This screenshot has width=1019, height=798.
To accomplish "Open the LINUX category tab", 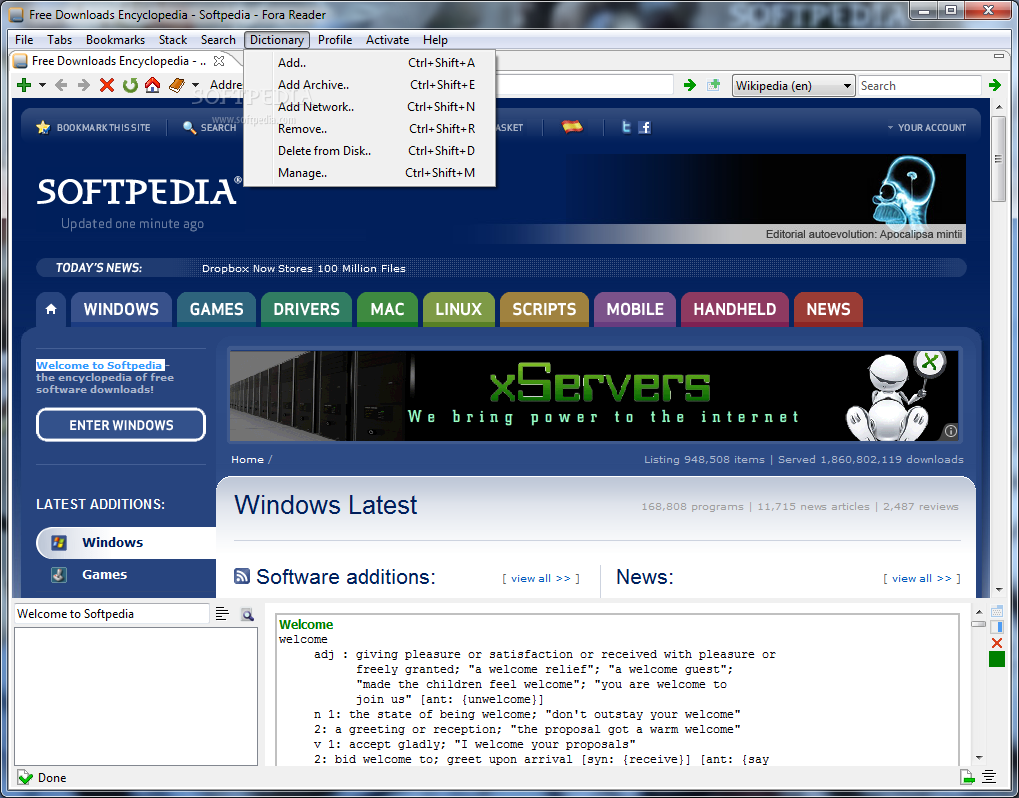I will click(459, 309).
